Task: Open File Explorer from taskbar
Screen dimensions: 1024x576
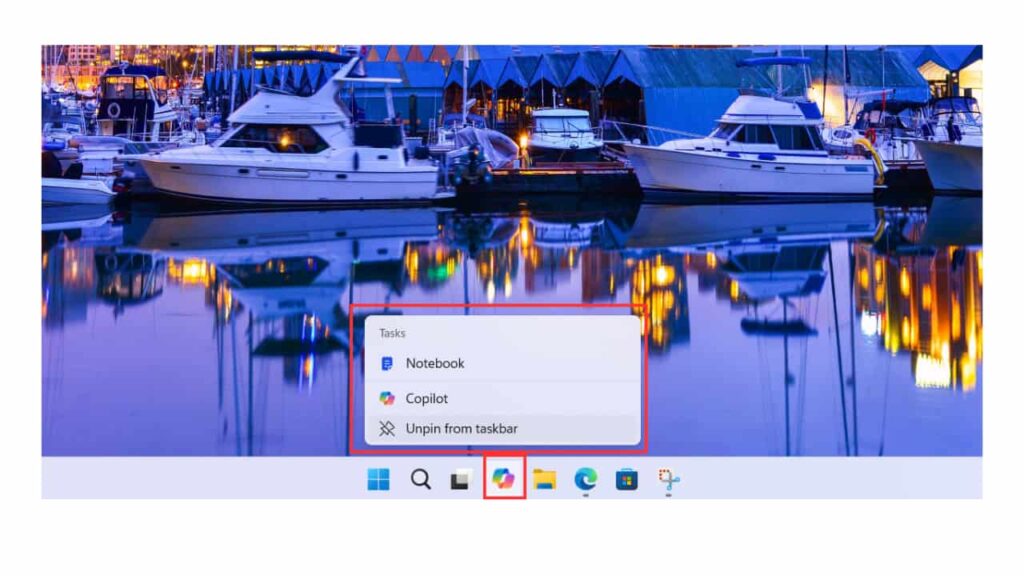Action: point(545,479)
